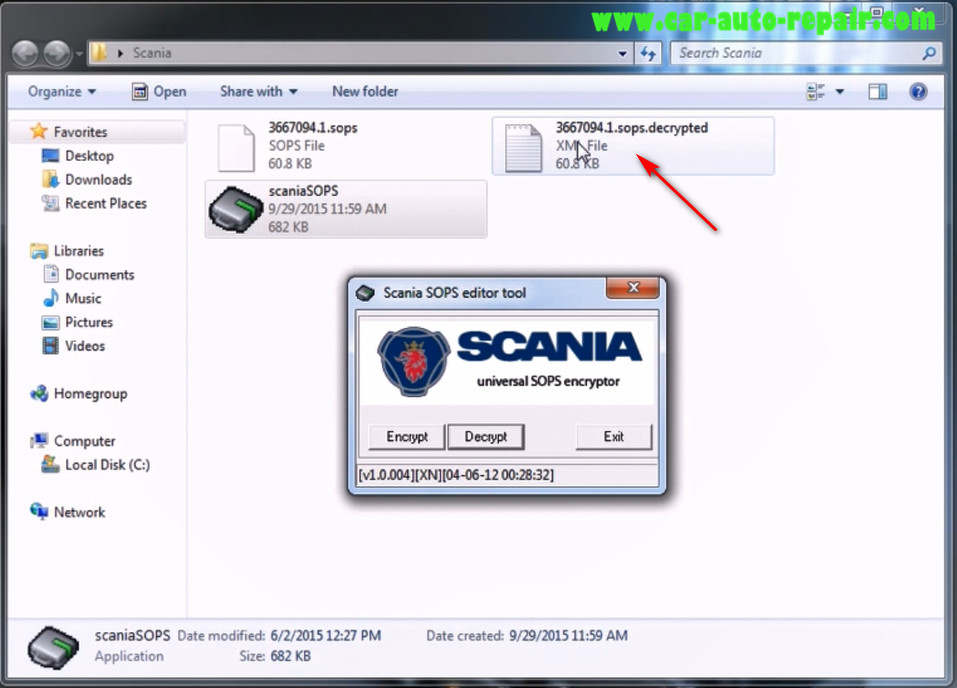Click the Recent Places icon in sidebar
The image size is (957, 688).
pos(50,203)
